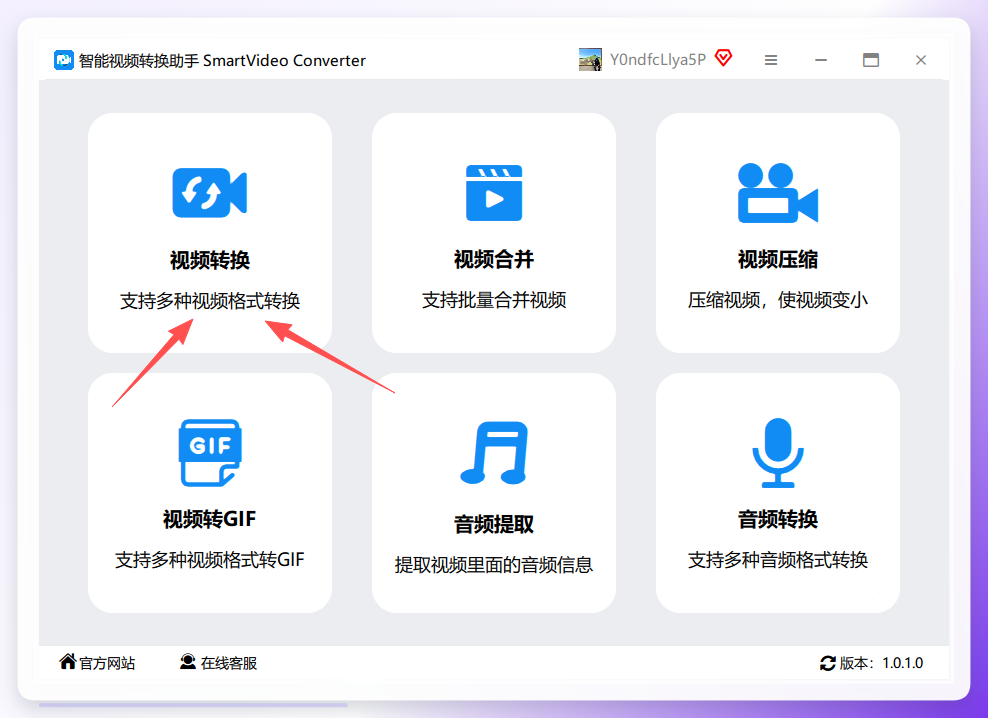Maximize the SmartVideo Converter window
This screenshot has height=718, width=988.
tap(871, 61)
